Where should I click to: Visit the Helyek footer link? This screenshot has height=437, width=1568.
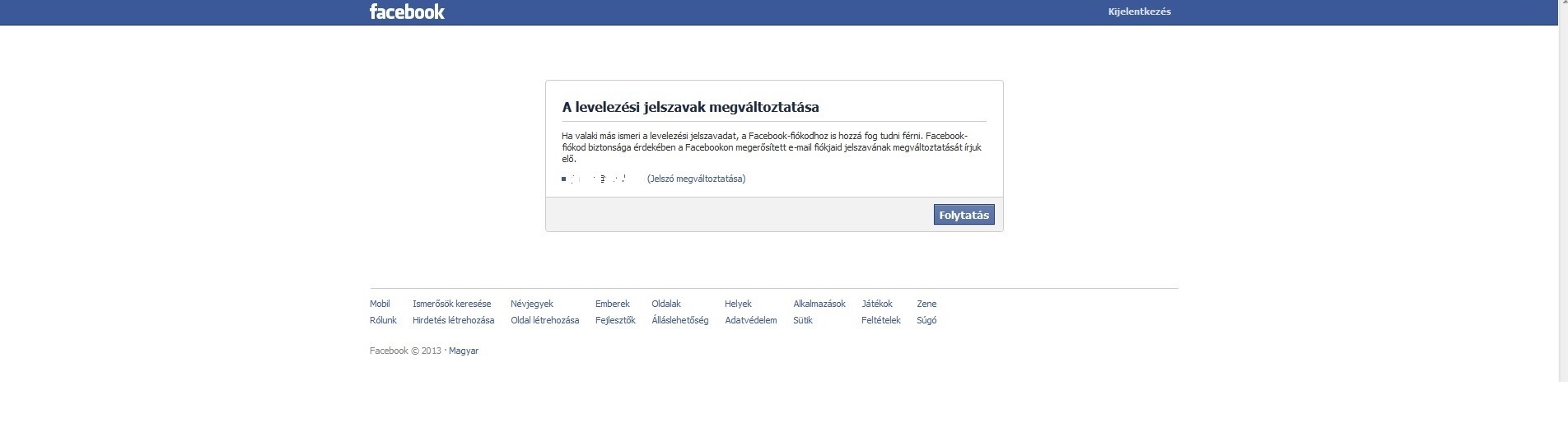738,304
